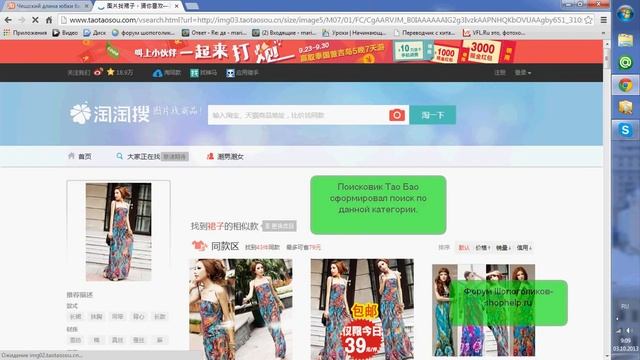Image resolution: width=640 pixels, height=360 pixels.
Task: Filter by the 抹胸 style tag
Action: 96,317
